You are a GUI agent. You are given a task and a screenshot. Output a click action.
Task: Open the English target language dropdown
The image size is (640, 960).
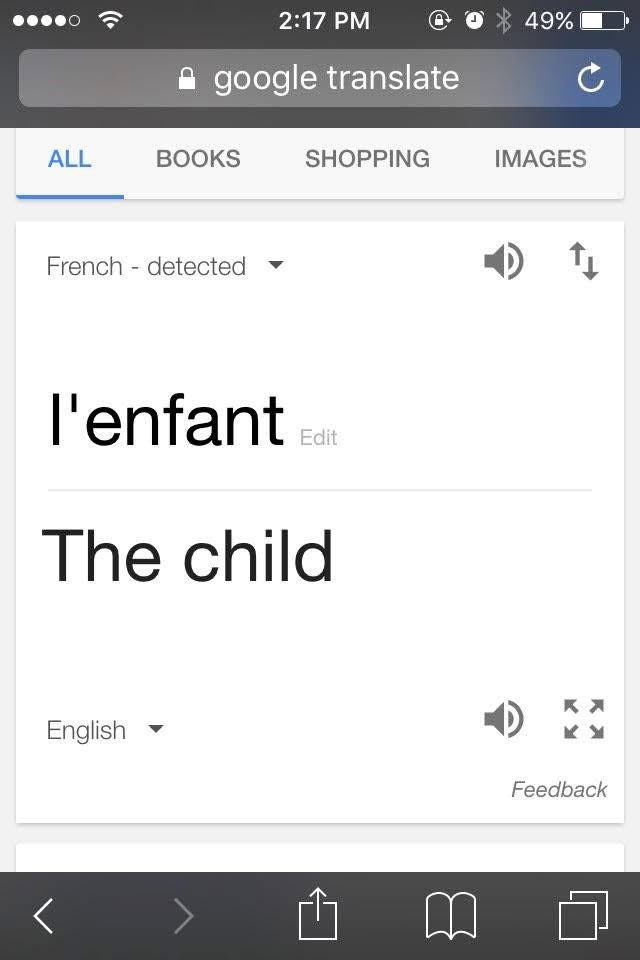[104, 730]
